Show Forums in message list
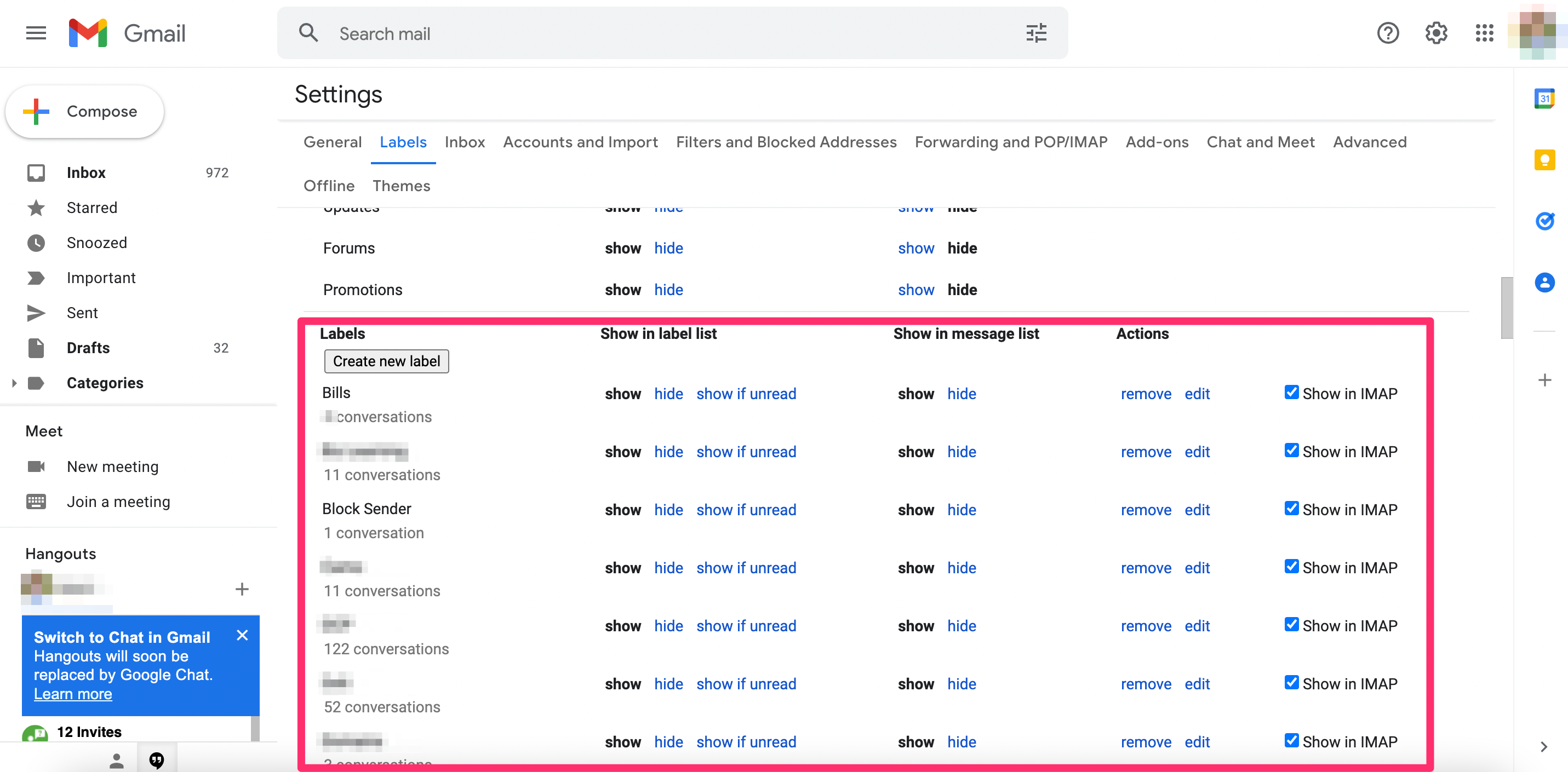Screen dimensions: 1568x772 click(915, 248)
